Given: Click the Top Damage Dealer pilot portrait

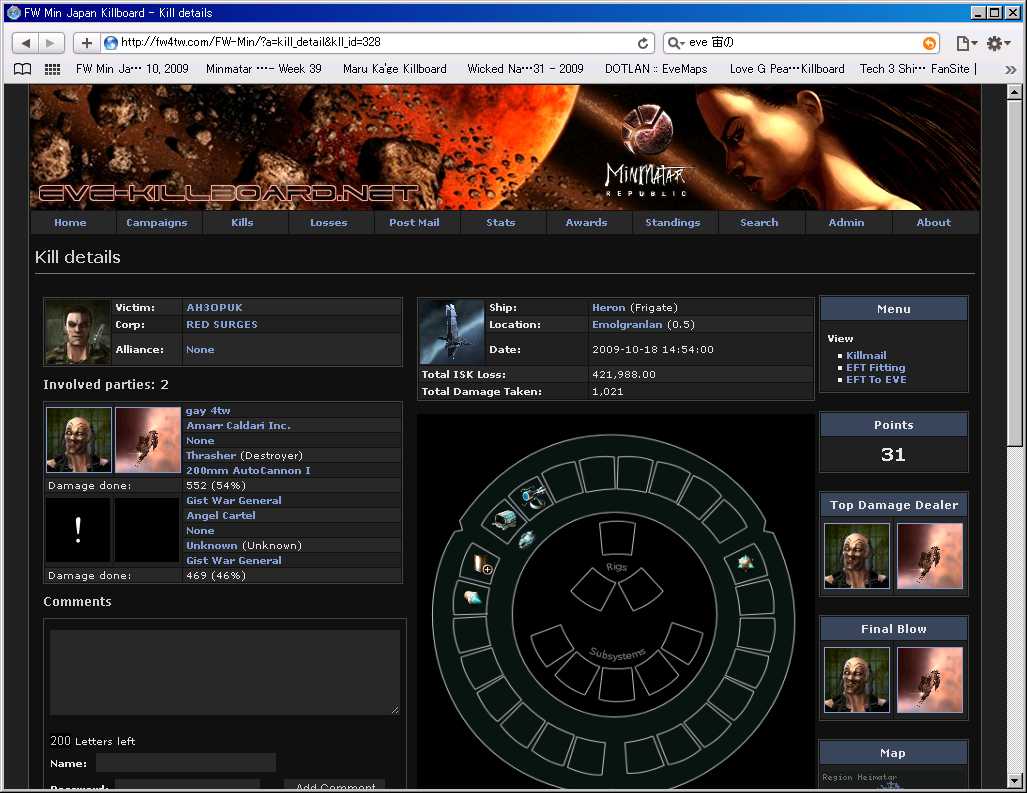Looking at the screenshot, I should click(x=857, y=556).
